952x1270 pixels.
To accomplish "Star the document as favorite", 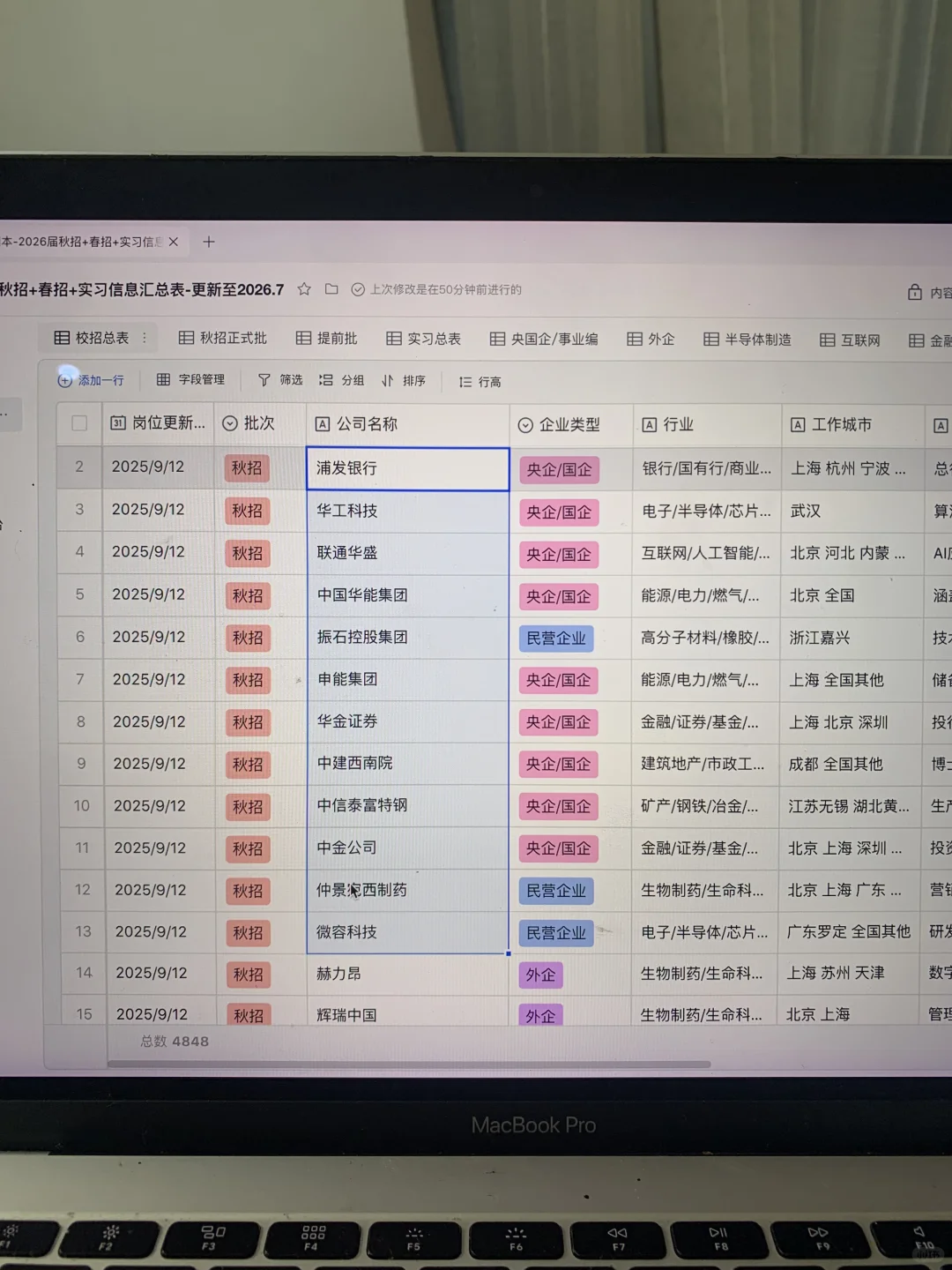I will [x=304, y=289].
